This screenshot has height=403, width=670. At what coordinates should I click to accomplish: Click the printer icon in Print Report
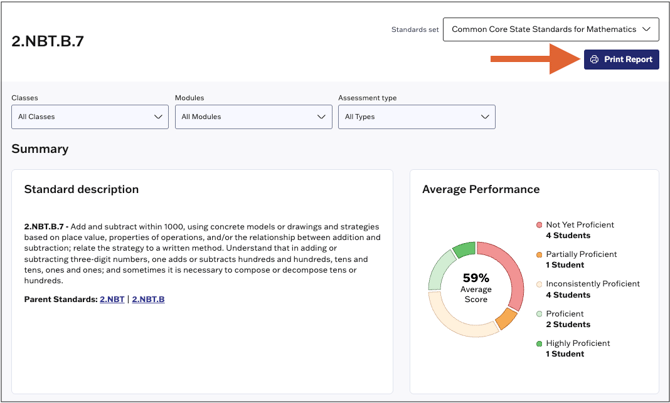594,59
